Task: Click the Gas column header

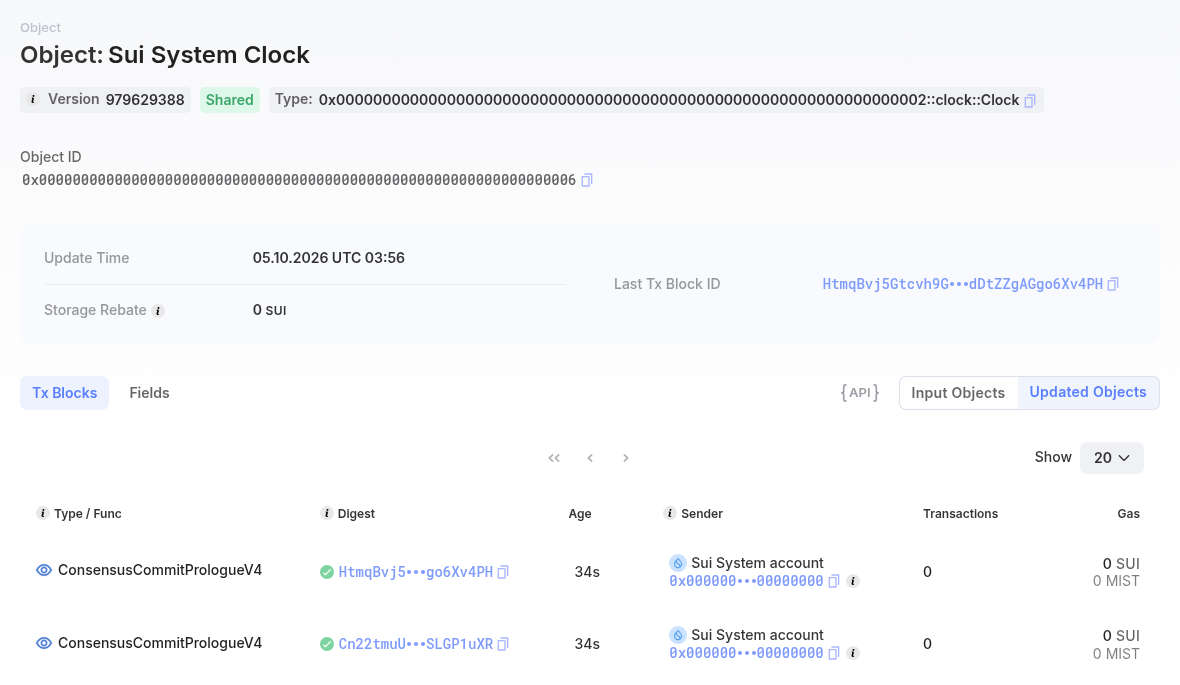Action: (x=1128, y=513)
